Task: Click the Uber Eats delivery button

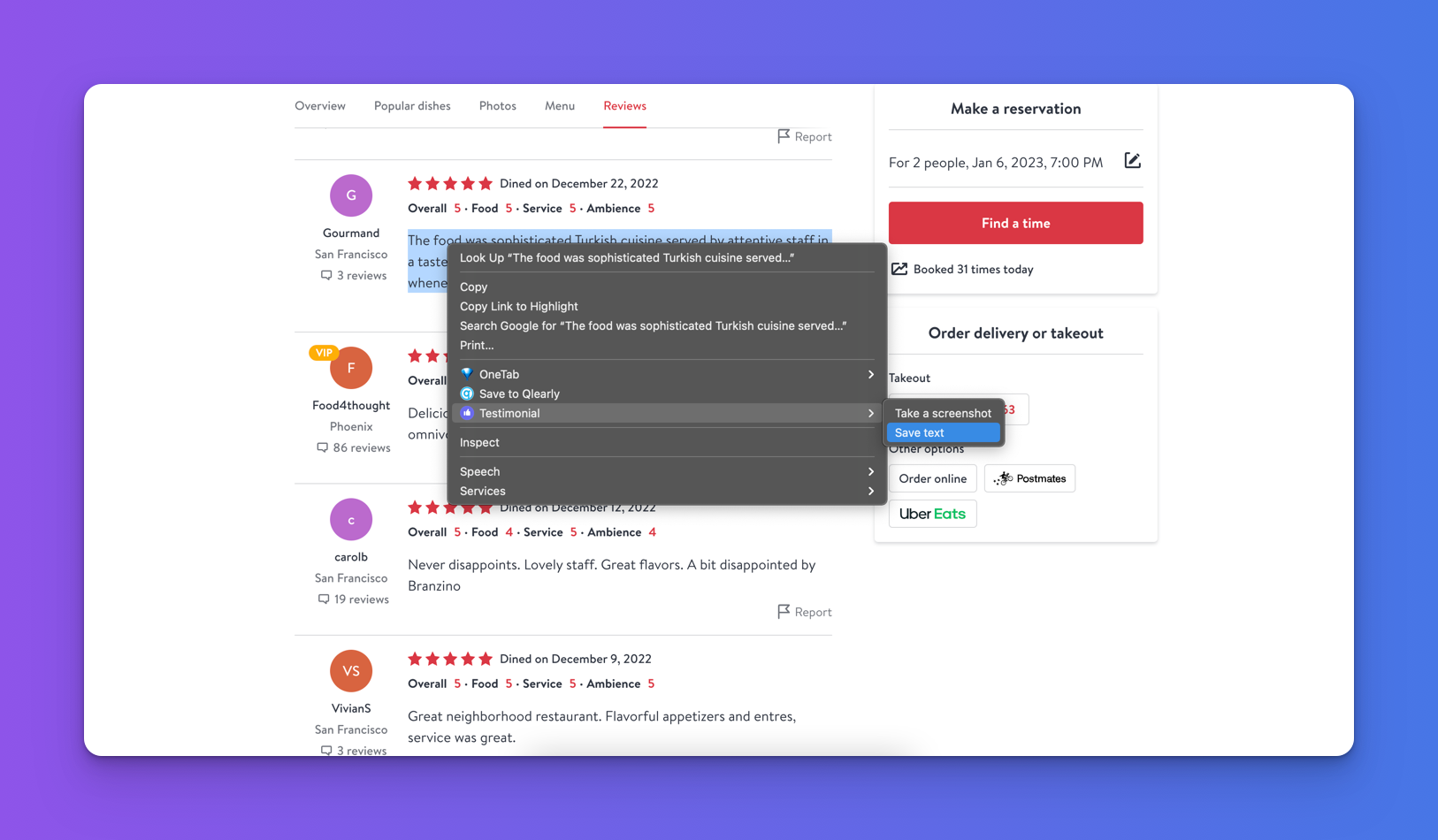Action: click(932, 514)
